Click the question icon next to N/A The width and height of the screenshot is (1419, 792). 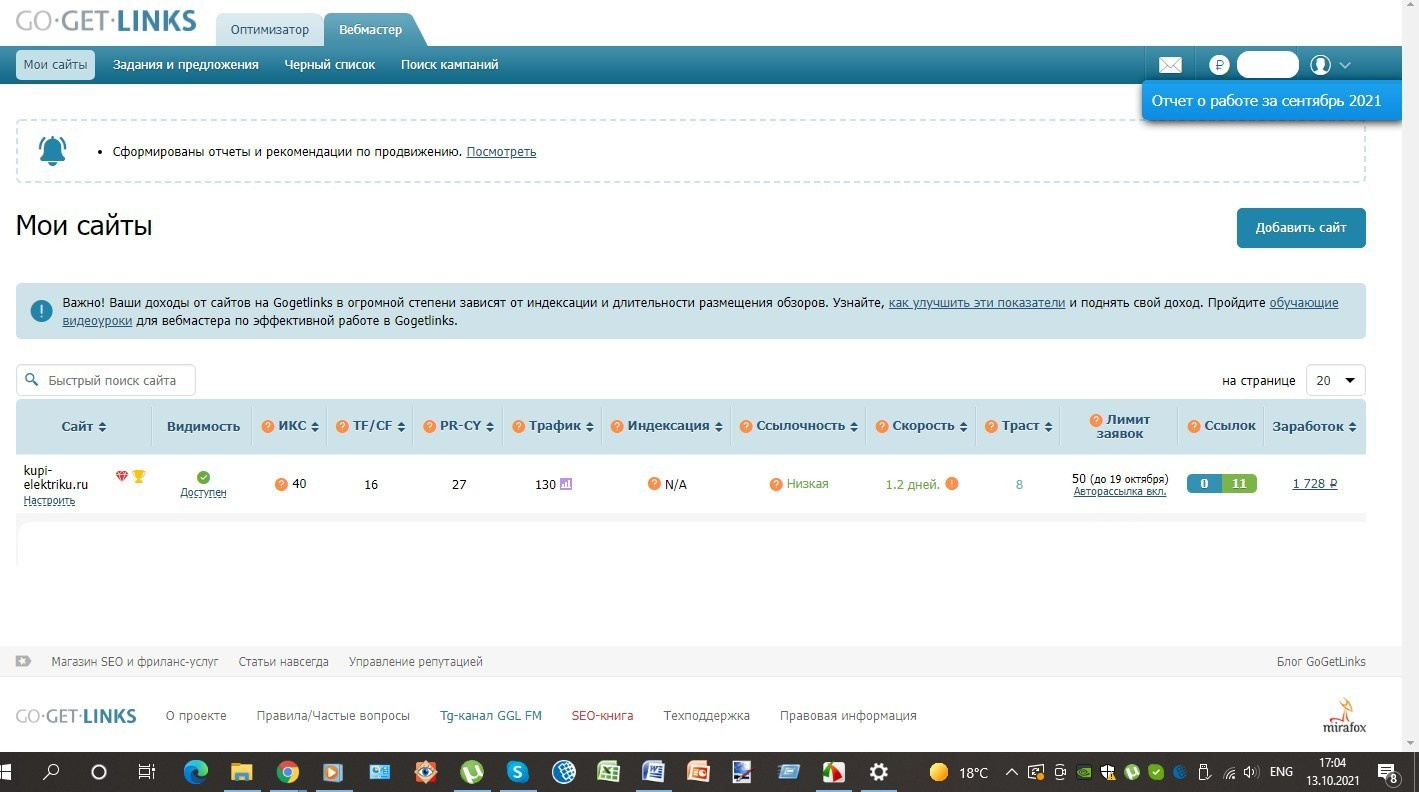coord(654,484)
